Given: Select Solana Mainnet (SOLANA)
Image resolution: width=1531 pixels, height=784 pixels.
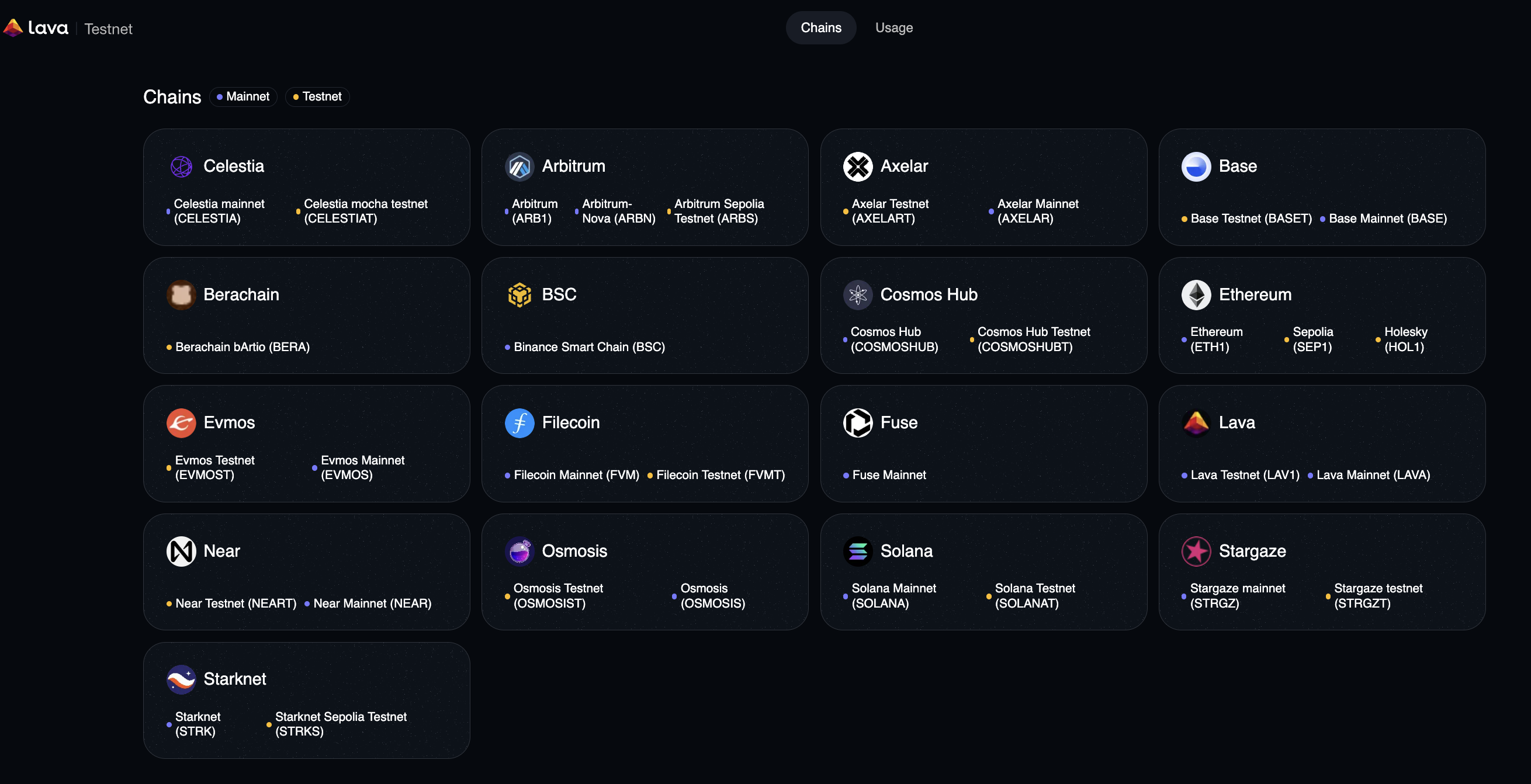Looking at the screenshot, I should (x=890, y=596).
